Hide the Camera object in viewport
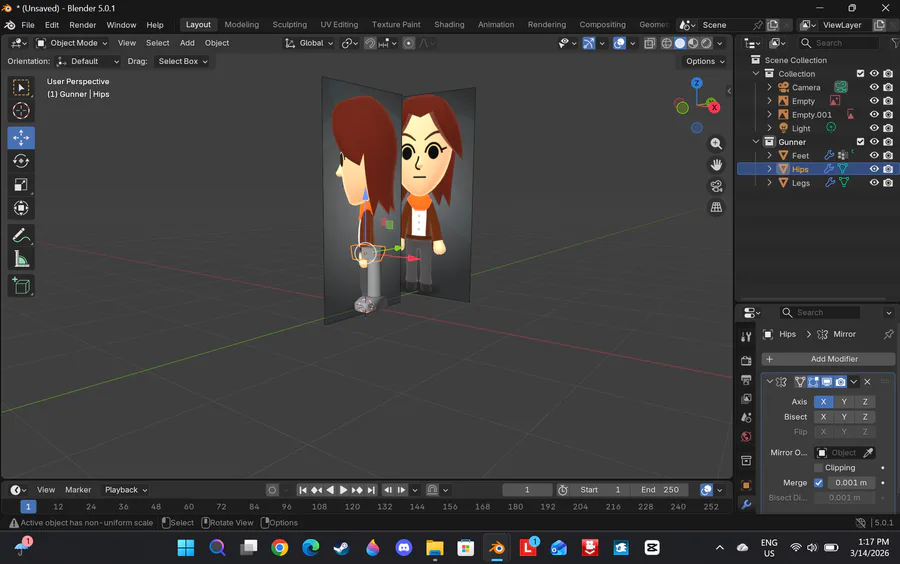 874,87
